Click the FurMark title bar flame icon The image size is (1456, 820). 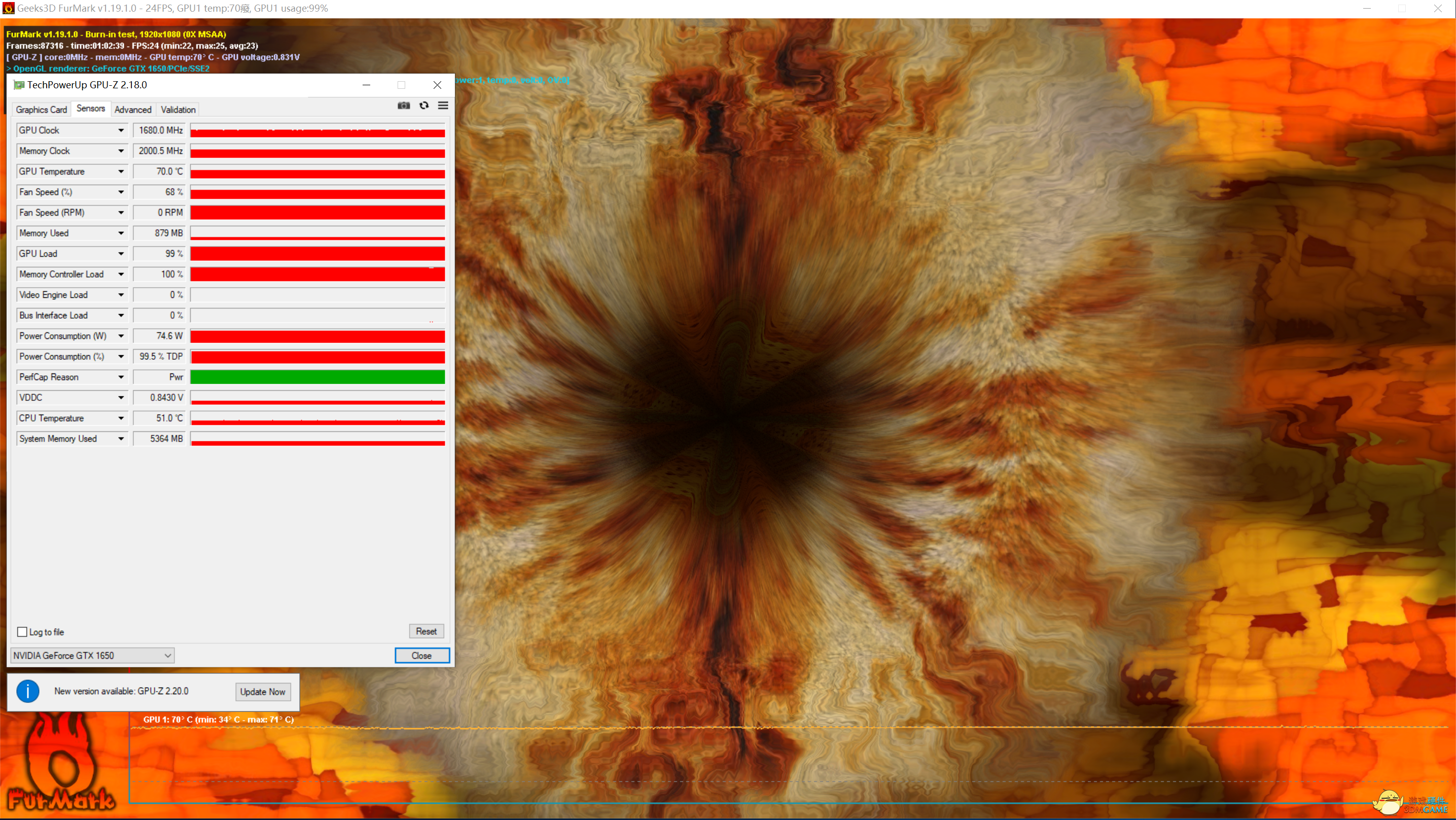click(8, 9)
